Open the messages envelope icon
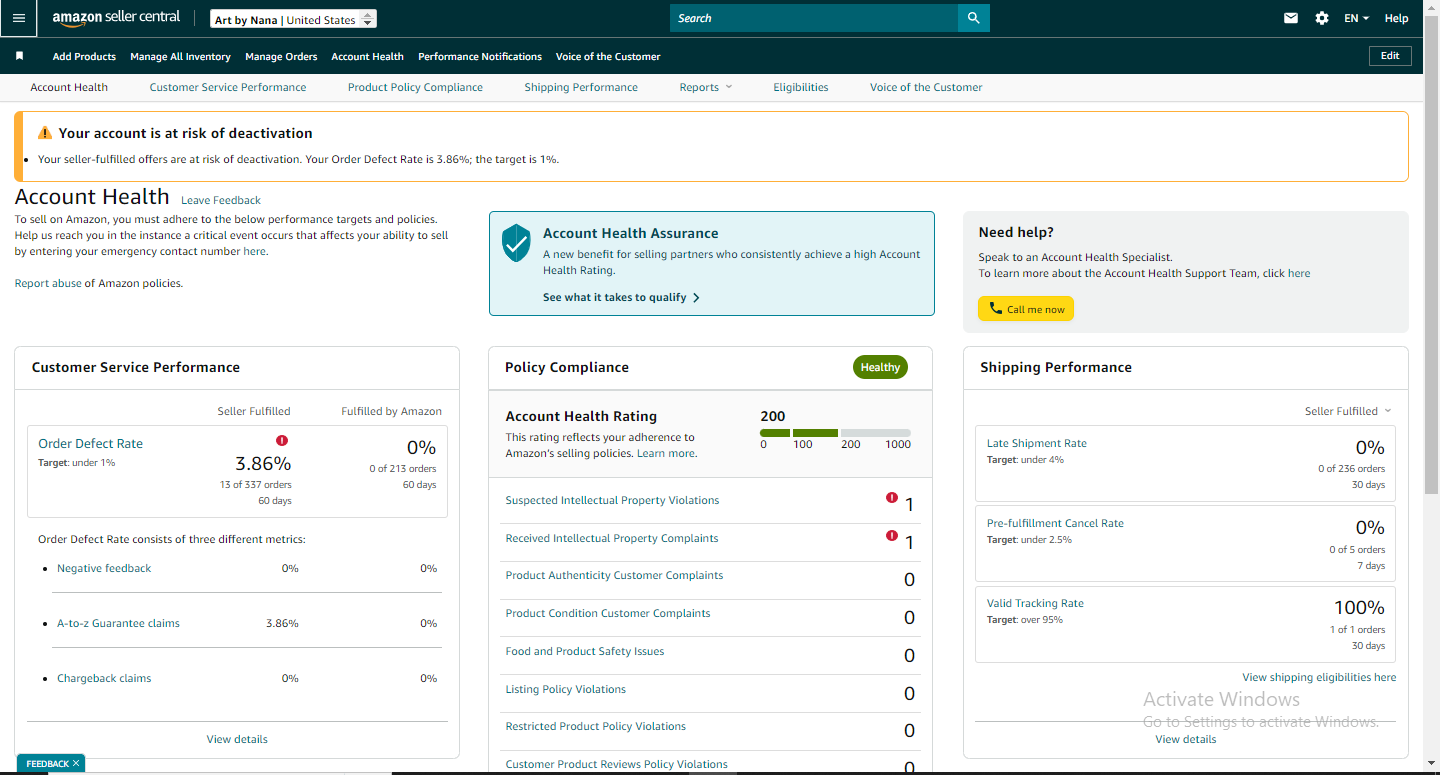This screenshot has height=775, width=1440. coord(1291,18)
